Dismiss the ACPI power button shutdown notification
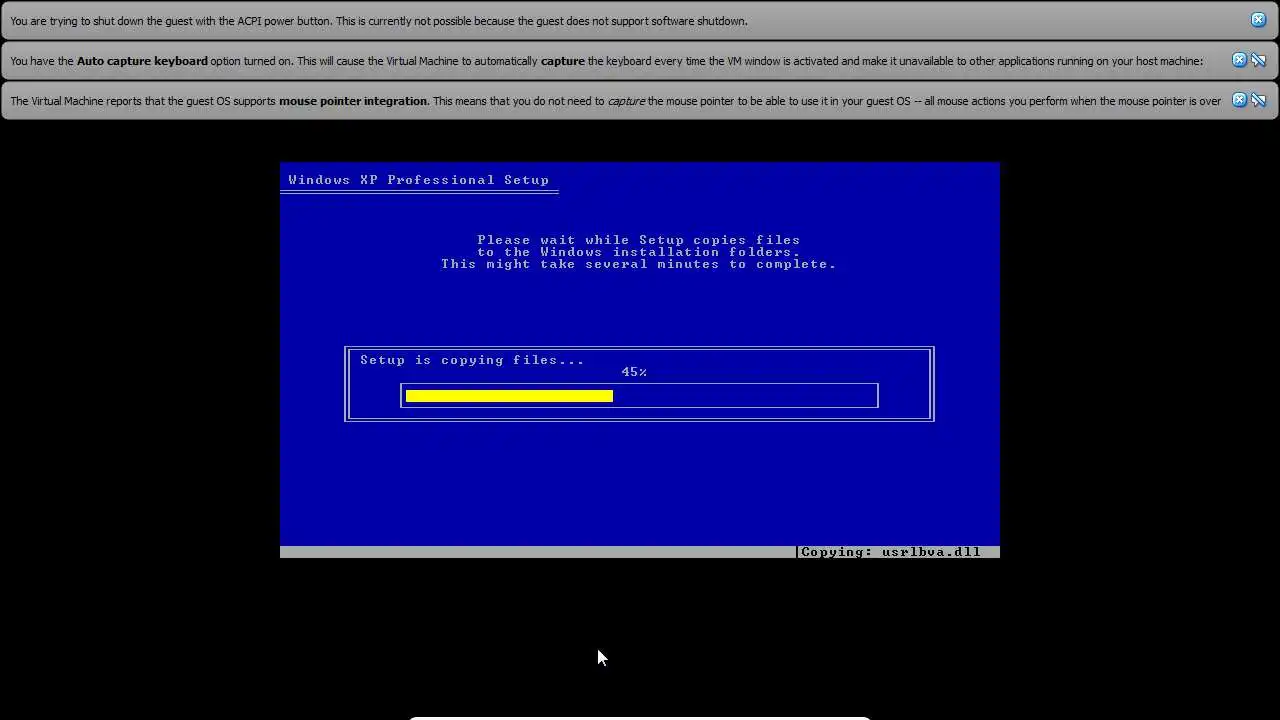Image resolution: width=1280 pixels, height=720 pixels. [1258, 20]
